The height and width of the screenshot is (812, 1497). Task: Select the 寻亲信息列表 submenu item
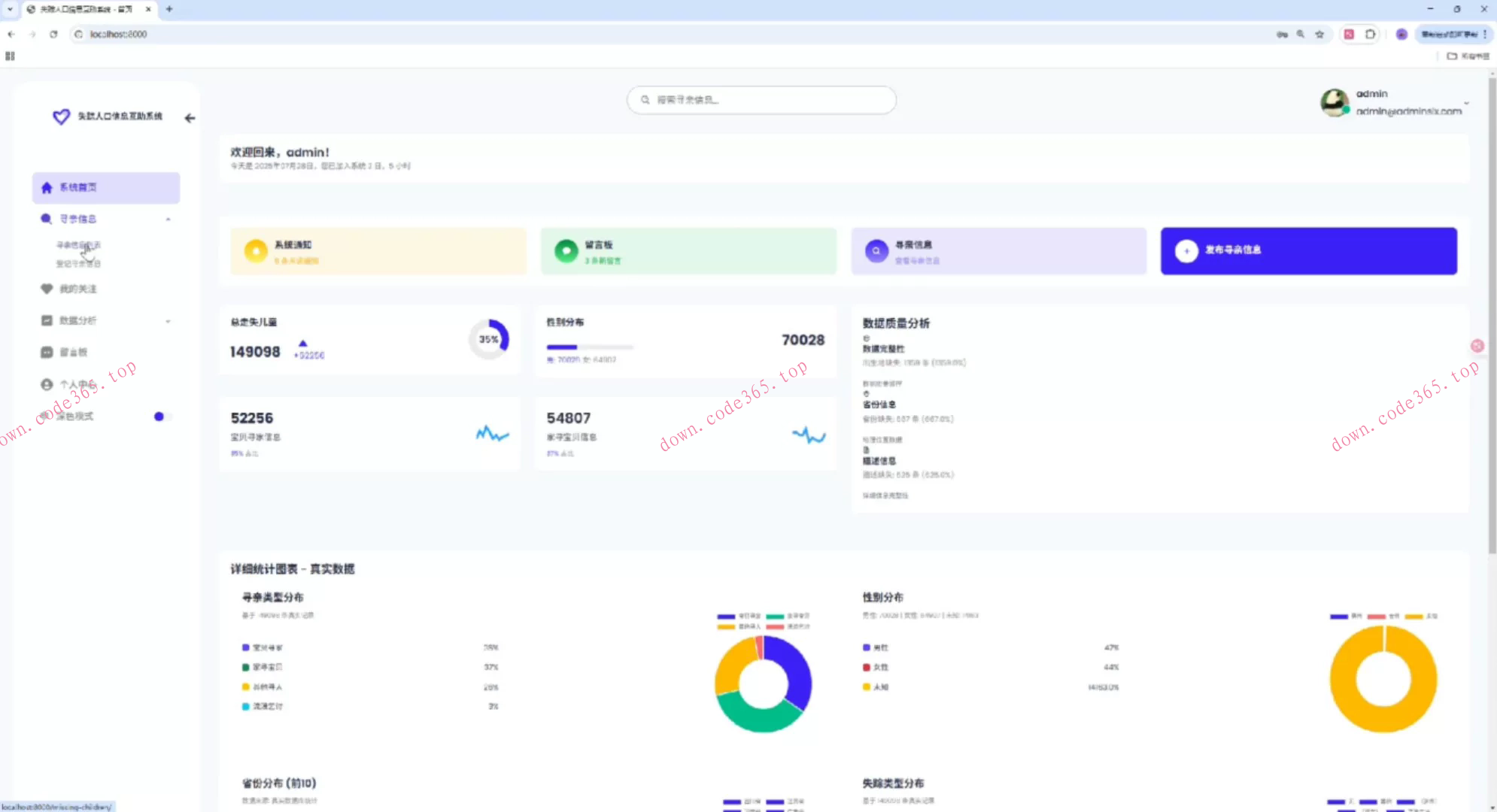[78, 245]
